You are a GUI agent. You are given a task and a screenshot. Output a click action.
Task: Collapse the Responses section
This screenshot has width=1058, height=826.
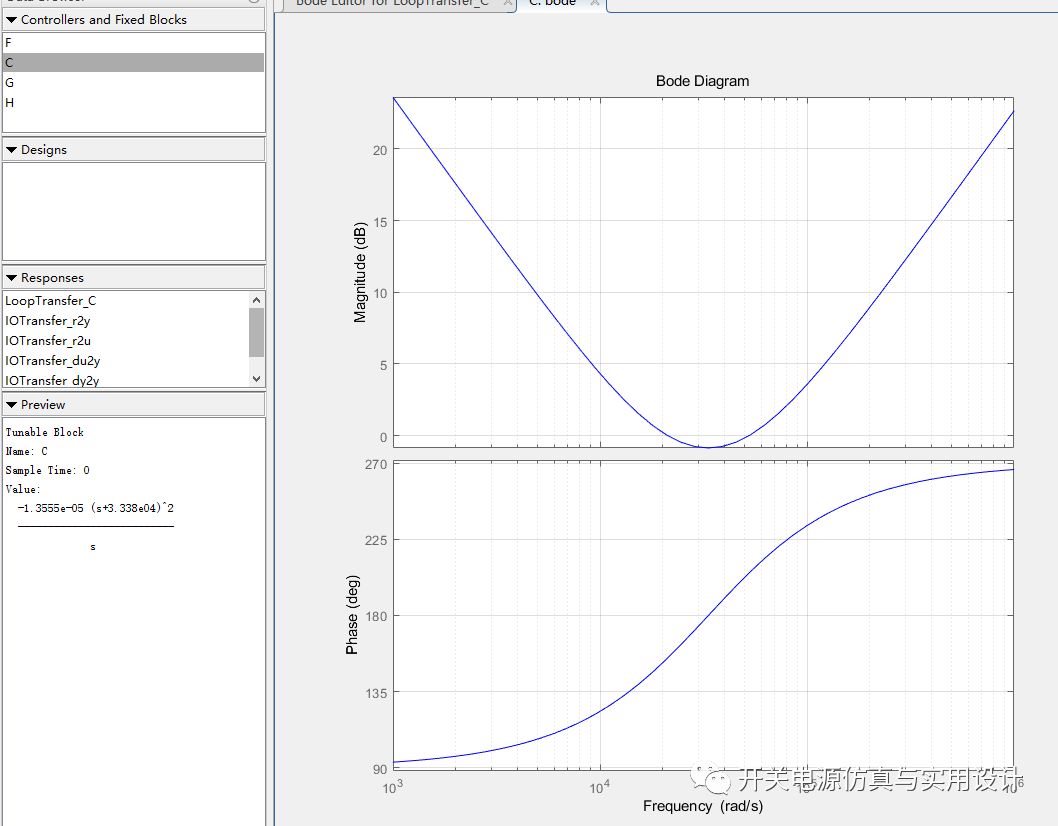pos(11,278)
